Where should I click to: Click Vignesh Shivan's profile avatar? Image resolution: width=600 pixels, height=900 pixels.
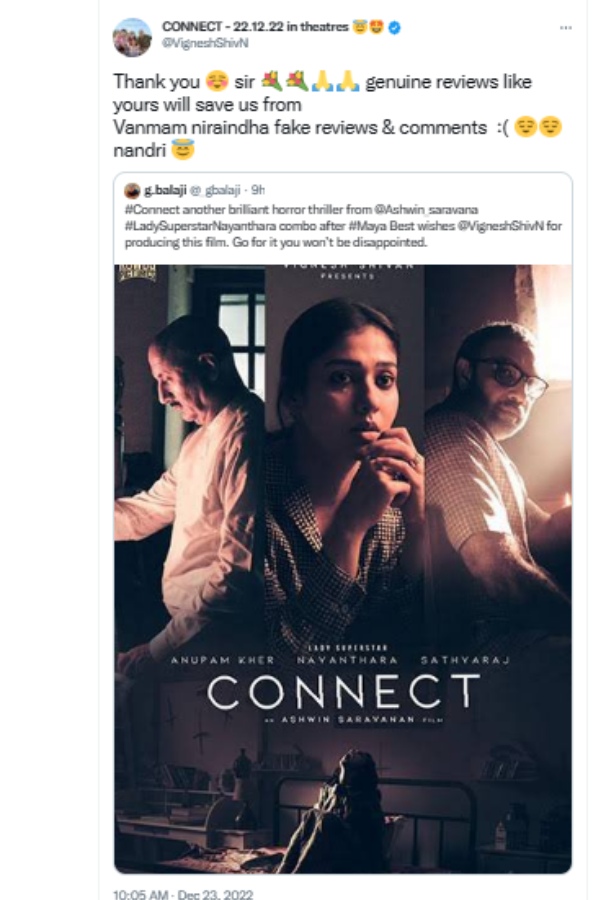pyautogui.click(x=133, y=36)
